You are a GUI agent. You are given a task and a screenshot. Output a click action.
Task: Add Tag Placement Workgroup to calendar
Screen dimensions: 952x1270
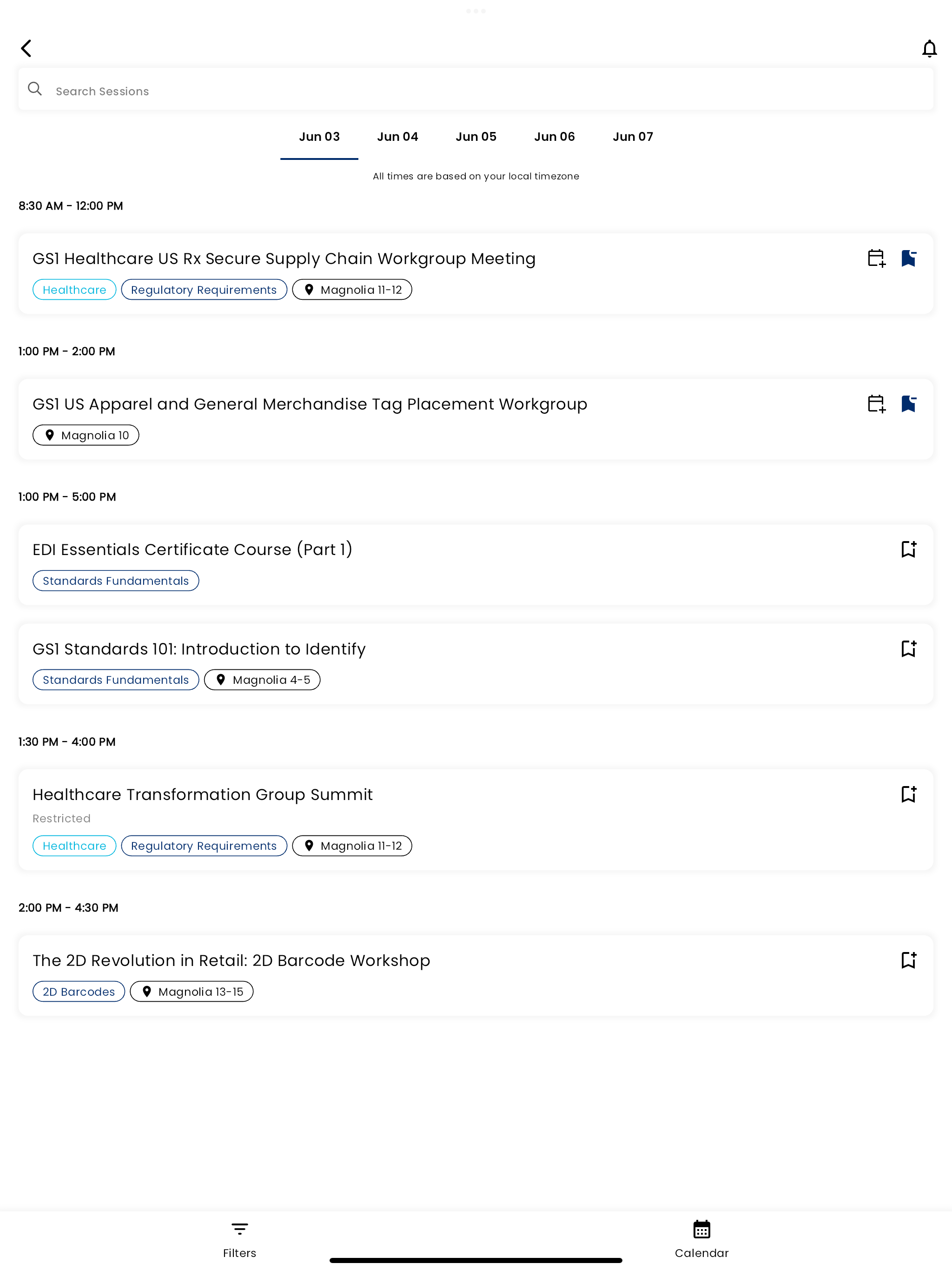(x=876, y=403)
